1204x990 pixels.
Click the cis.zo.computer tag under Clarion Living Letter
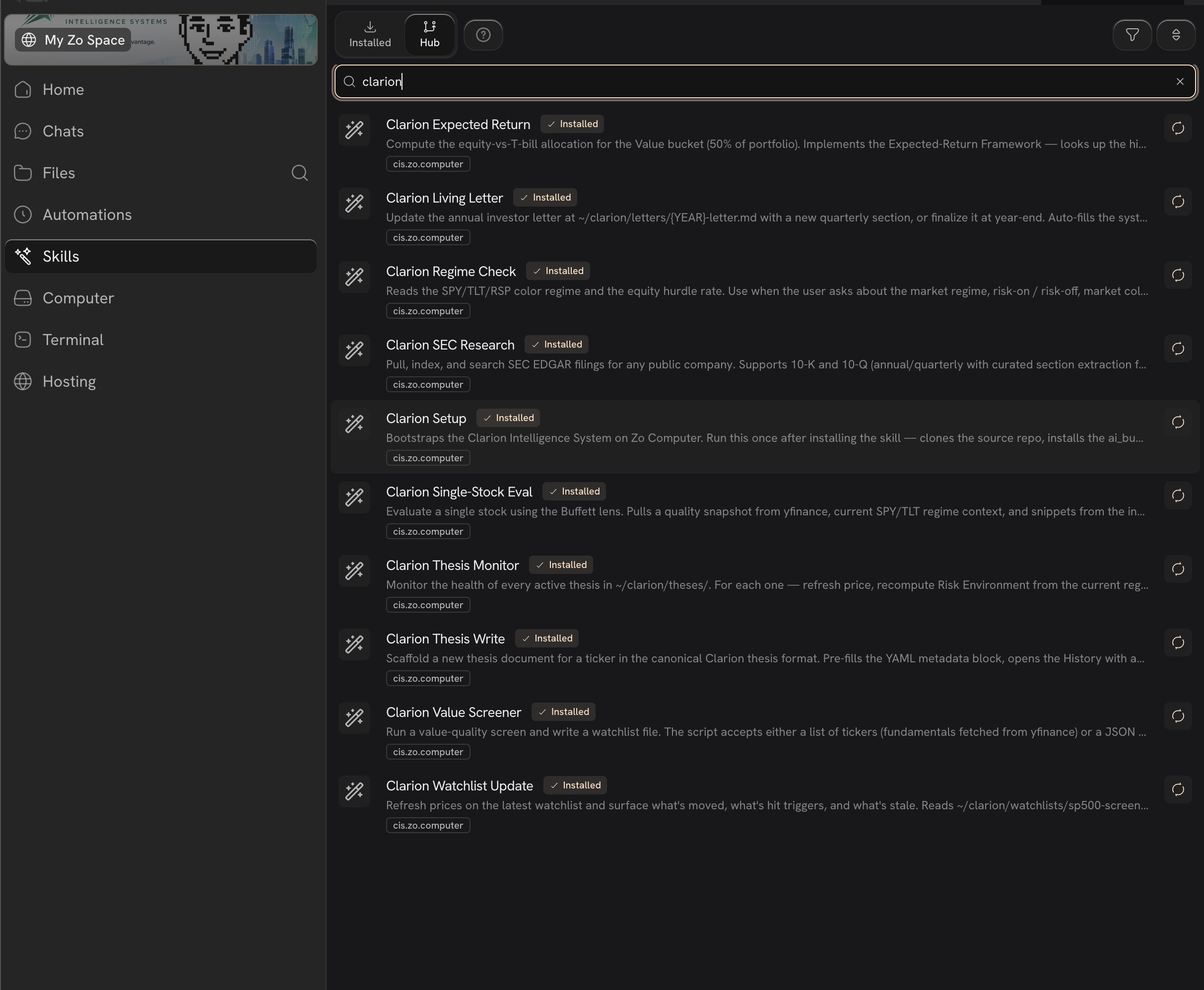[428, 237]
